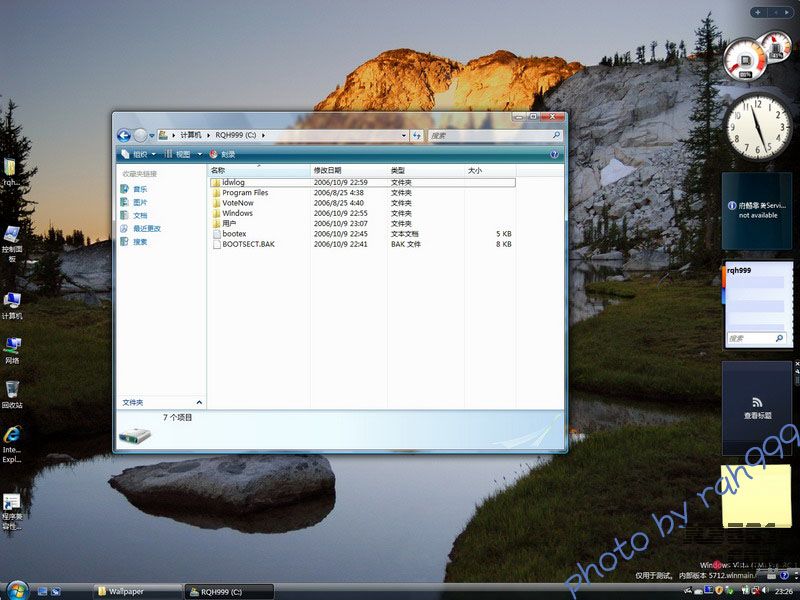This screenshot has height=600, width=800.
Task: Click the Windows Start orb
Action: point(17,590)
